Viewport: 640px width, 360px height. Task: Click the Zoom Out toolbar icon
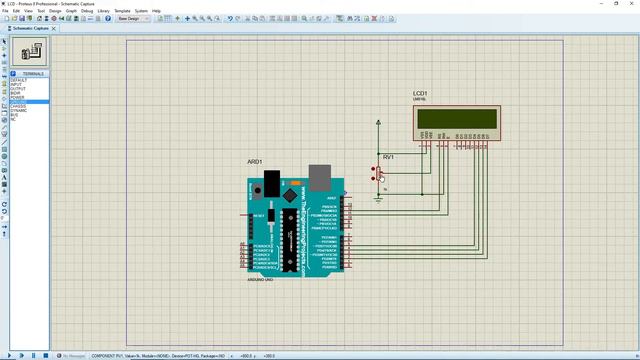coord(202,19)
